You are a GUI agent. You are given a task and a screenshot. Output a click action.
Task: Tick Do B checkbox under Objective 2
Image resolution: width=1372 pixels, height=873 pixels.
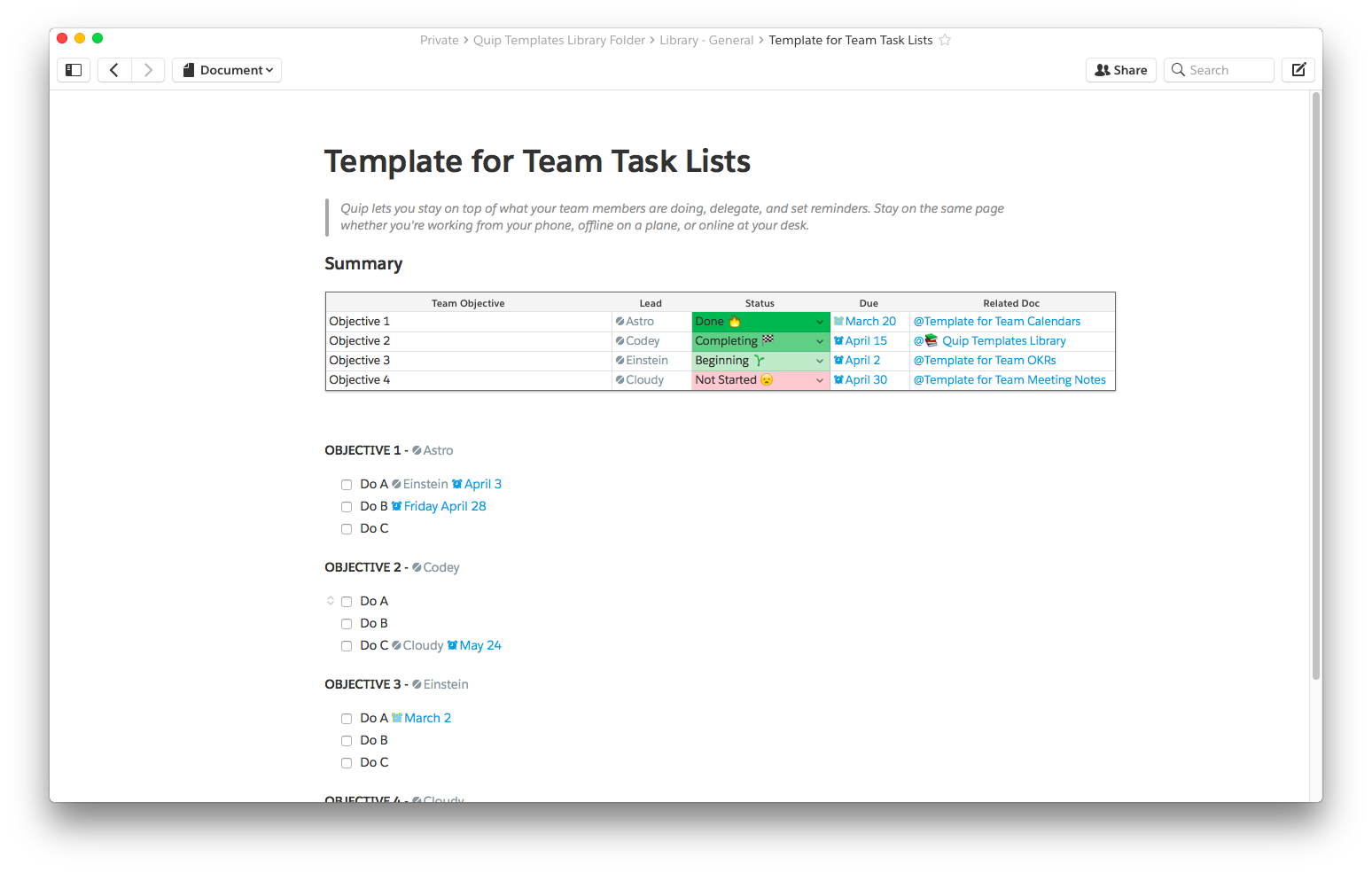pyautogui.click(x=347, y=624)
